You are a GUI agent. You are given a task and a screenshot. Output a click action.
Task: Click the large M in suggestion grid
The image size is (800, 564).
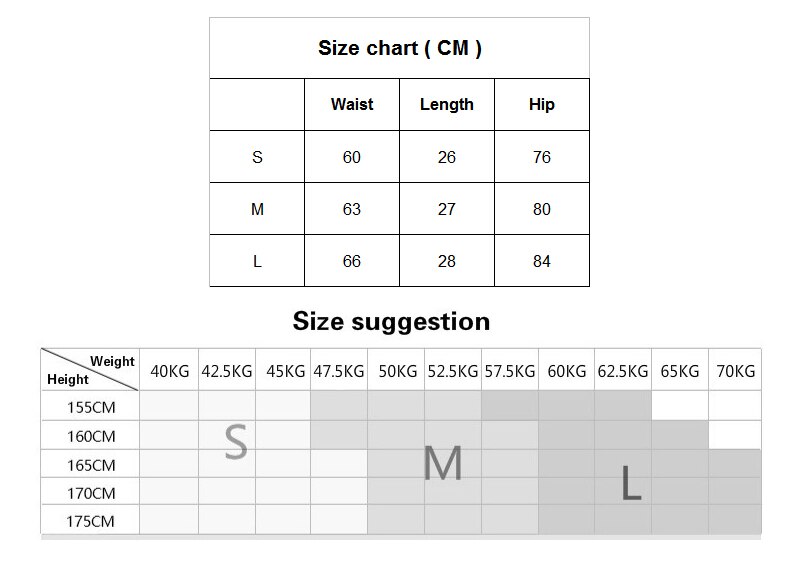443,463
